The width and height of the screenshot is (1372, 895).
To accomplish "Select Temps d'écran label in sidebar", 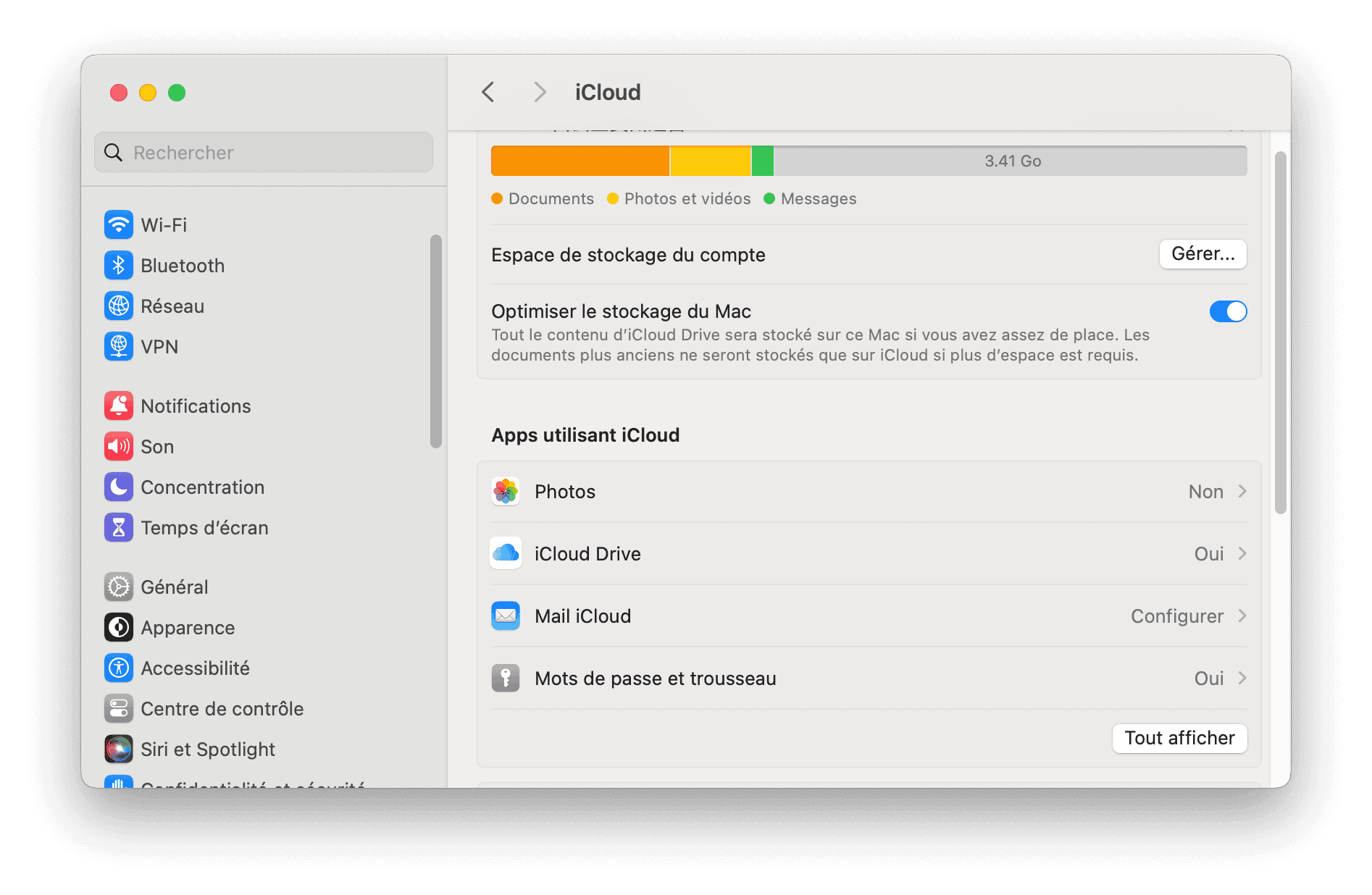I will (204, 528).
